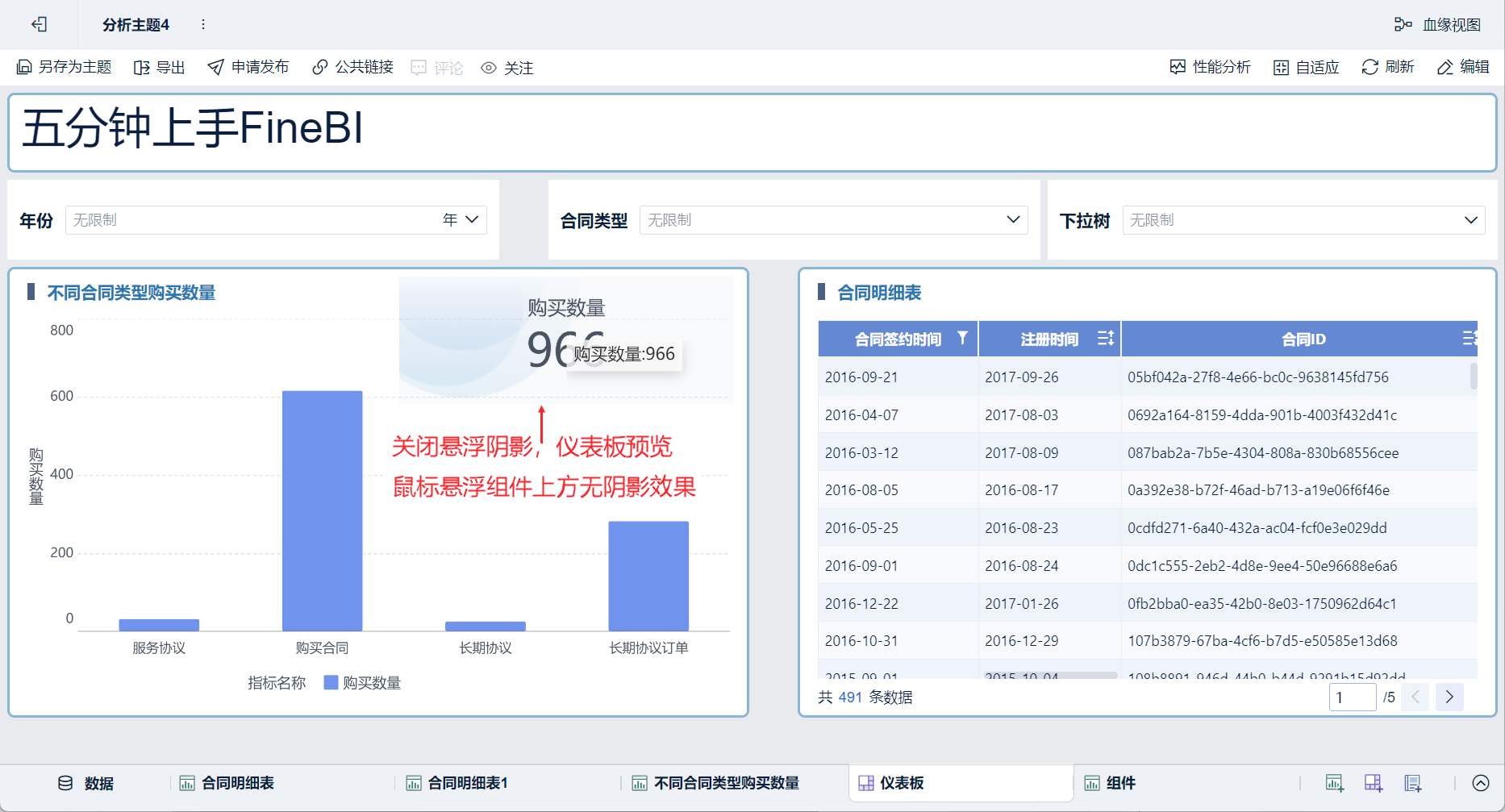Toggle 自适应 layout mode
The image size is (1505, 812).
1306,68
